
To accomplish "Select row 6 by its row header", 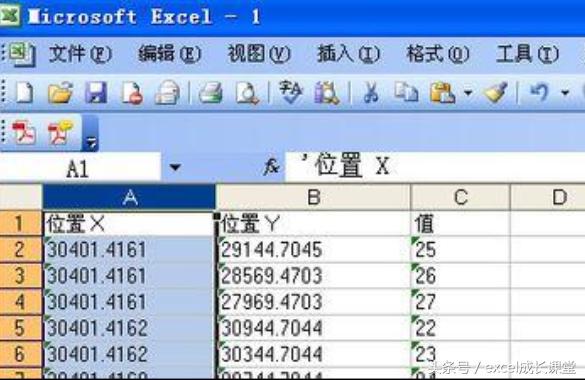I will 21,354.
